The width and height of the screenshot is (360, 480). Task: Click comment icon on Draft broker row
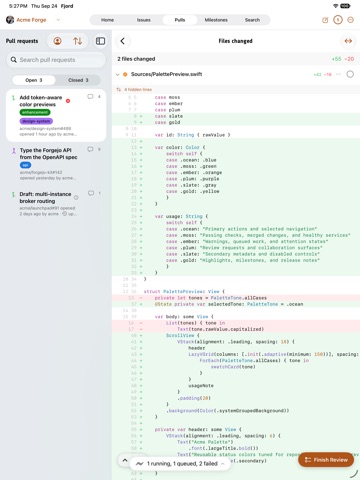91,193
